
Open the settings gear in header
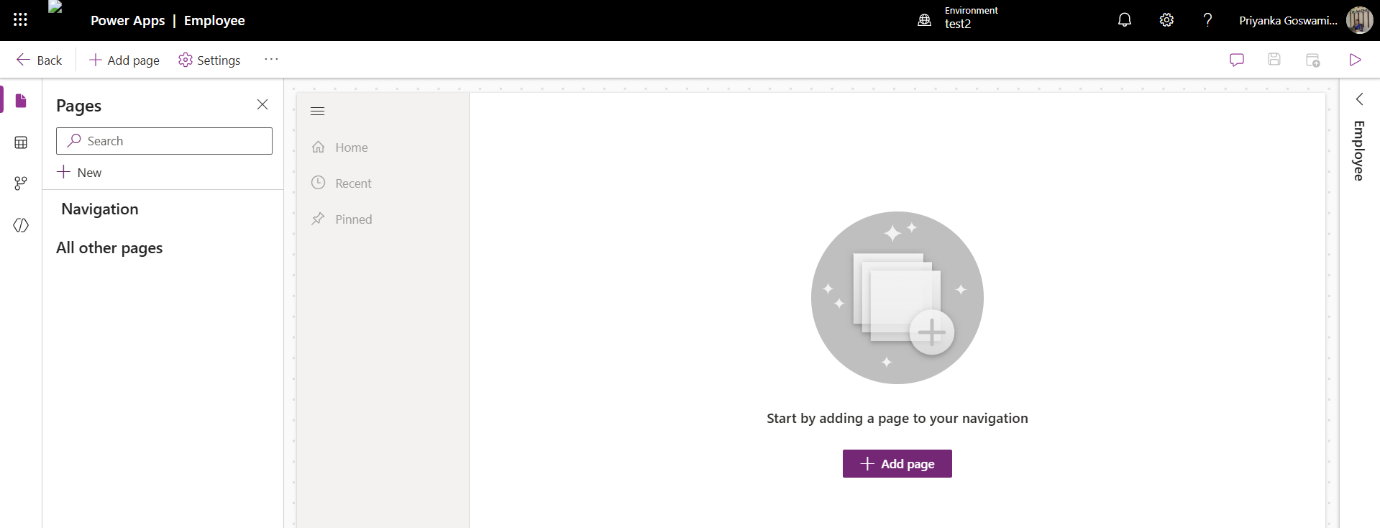click(1166, 20)
